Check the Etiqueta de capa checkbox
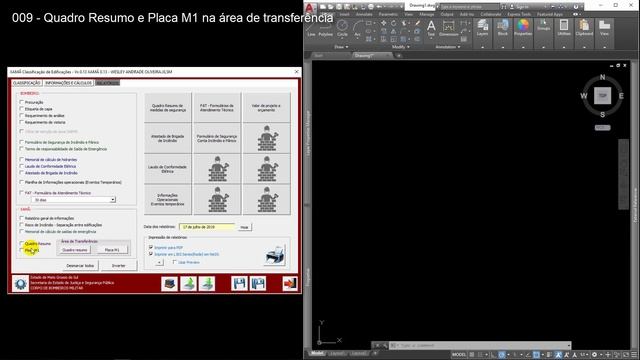The height and width of the screenshot is (360, 640). pos(22,109)
